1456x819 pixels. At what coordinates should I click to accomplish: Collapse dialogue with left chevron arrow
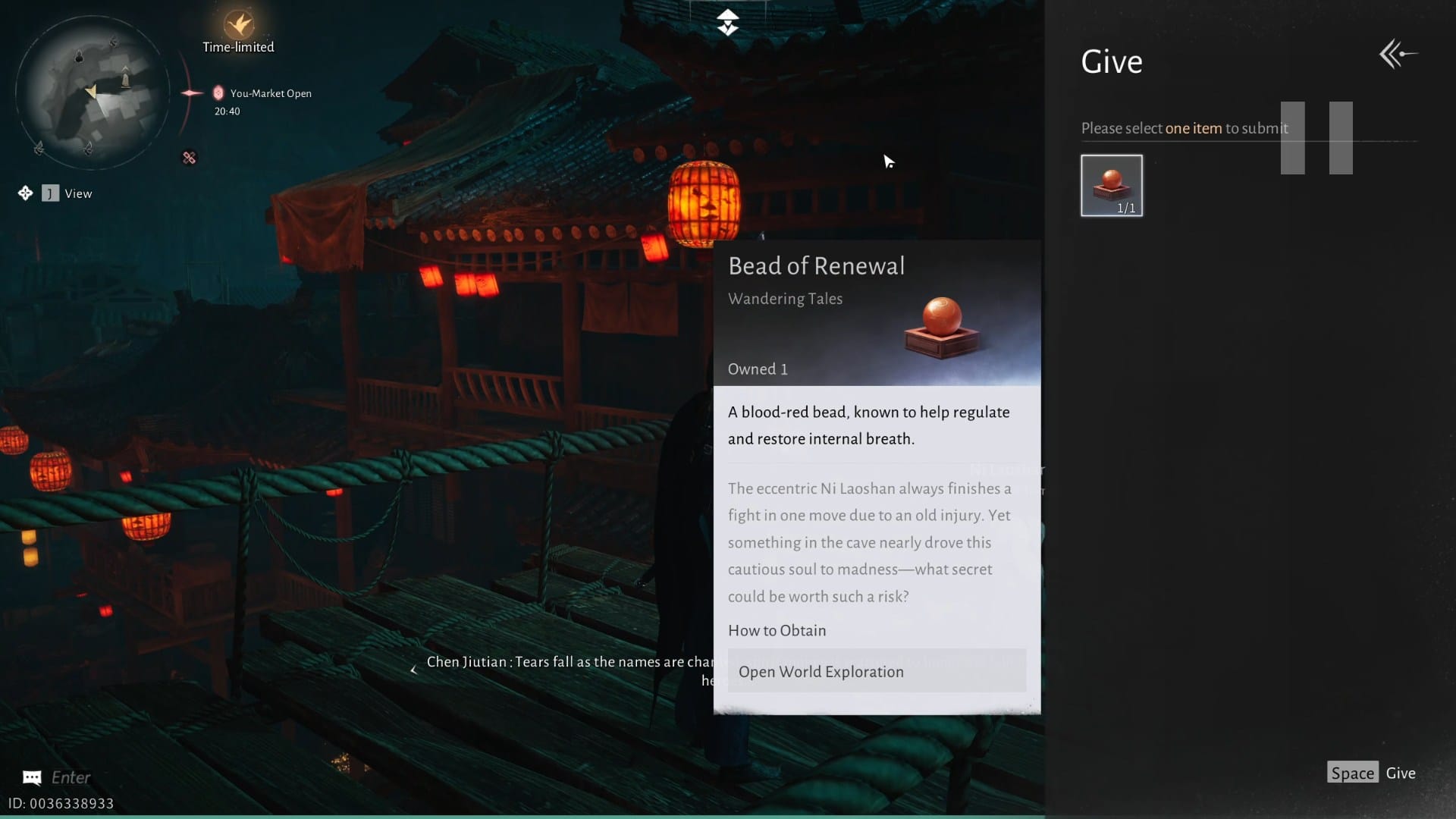[x=413, y=670]
